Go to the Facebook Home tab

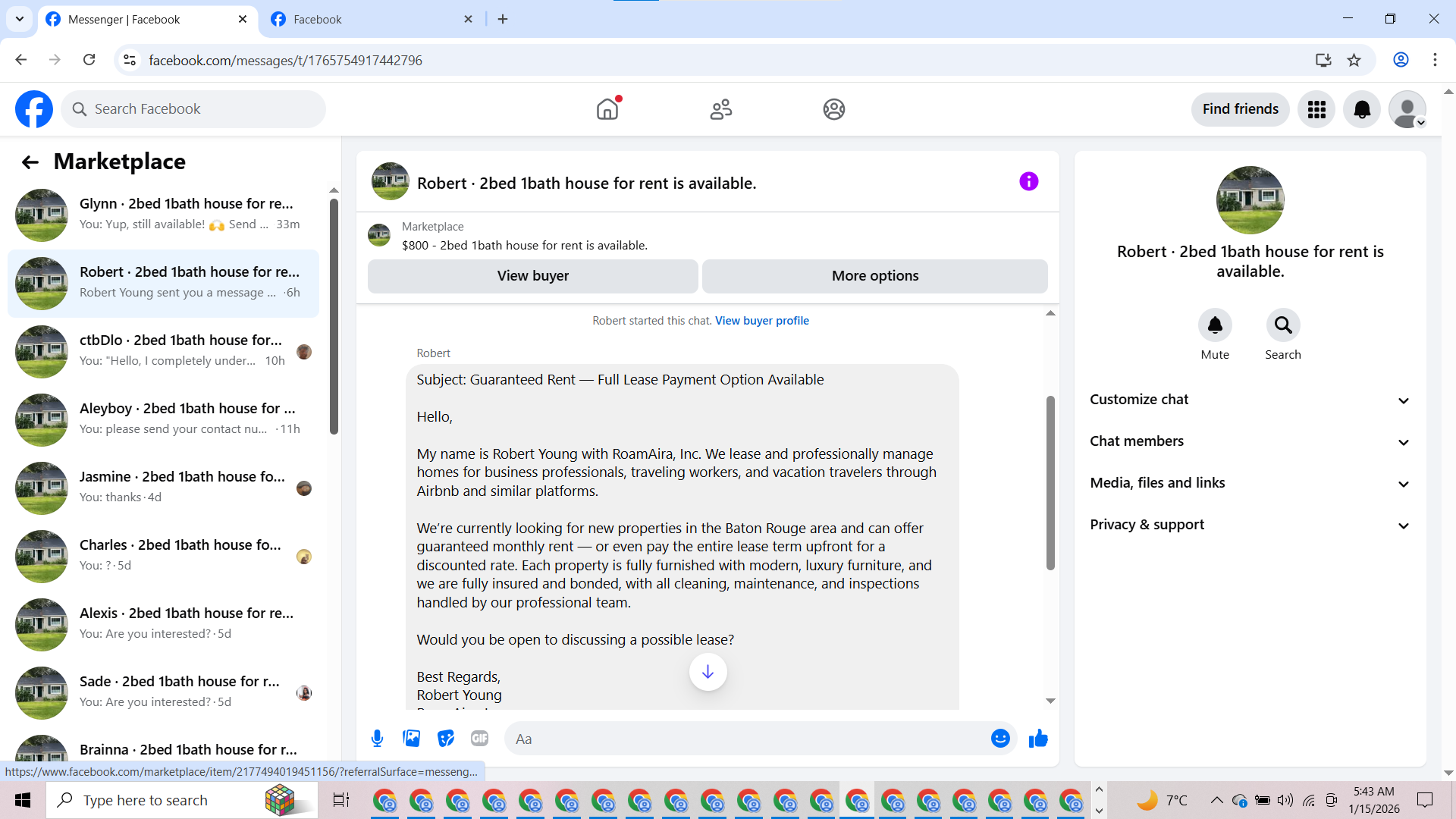tap(607, 109)
